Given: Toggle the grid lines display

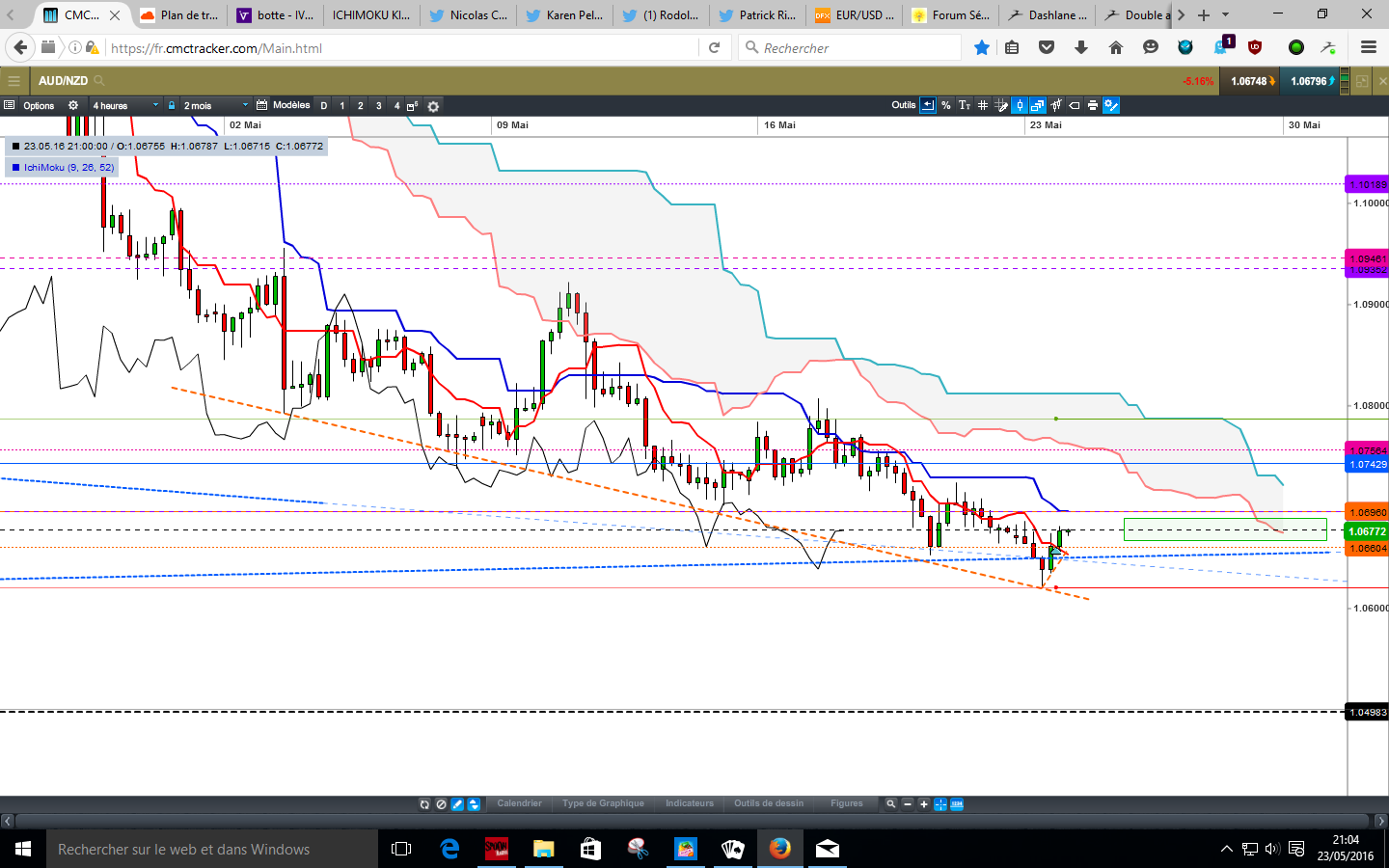Looking at the screenshot, I should [x=982, y=106].
